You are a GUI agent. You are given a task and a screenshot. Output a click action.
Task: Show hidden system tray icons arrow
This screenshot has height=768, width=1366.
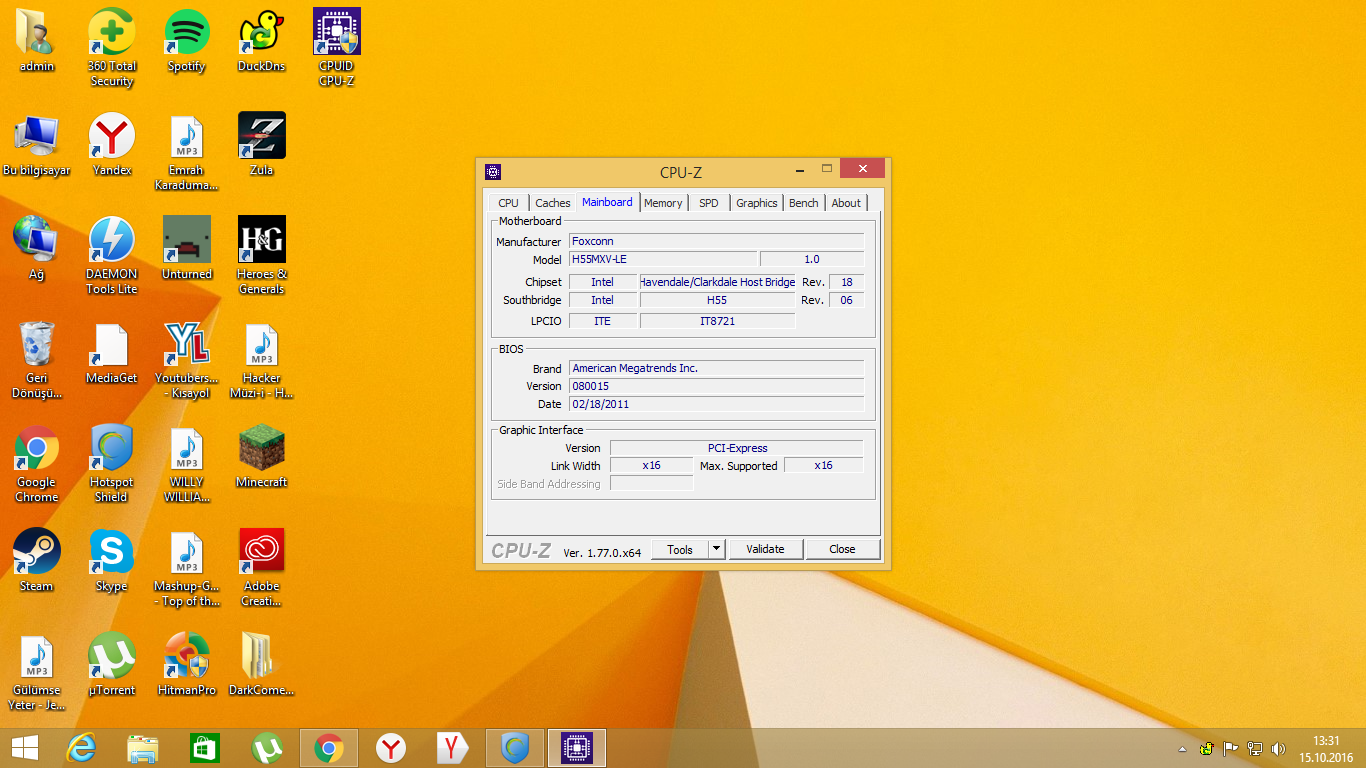tap(1181, 748)
